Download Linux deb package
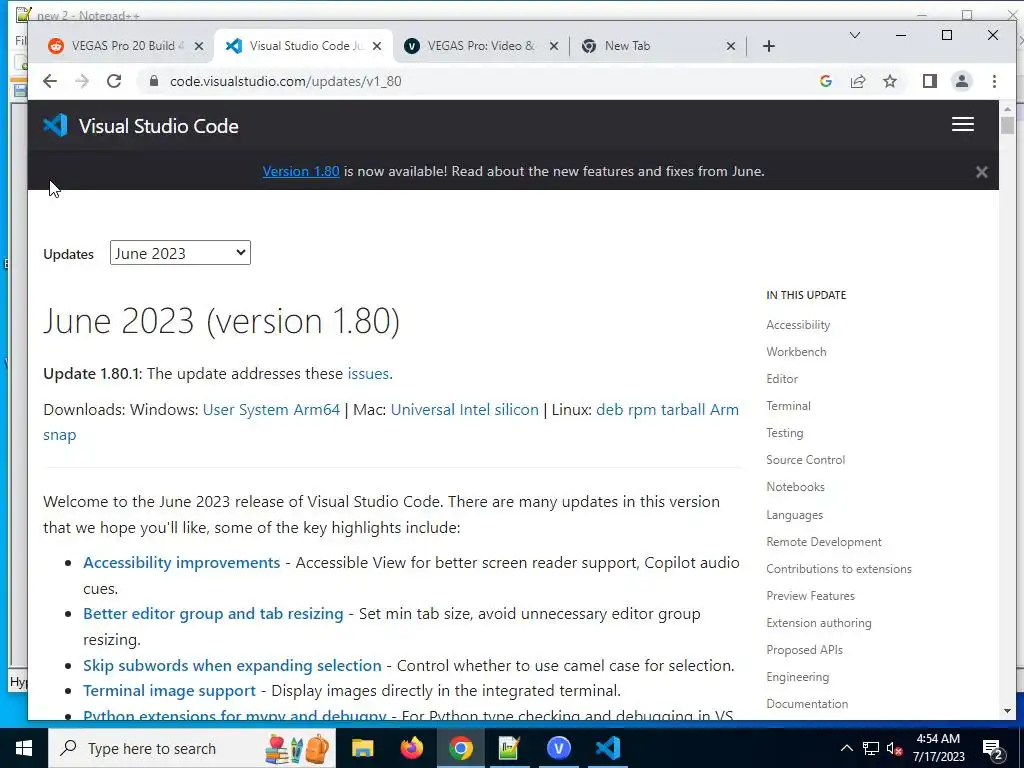Image resolution: width=1024 pixels, height=768 pixels. coord(610,409)
